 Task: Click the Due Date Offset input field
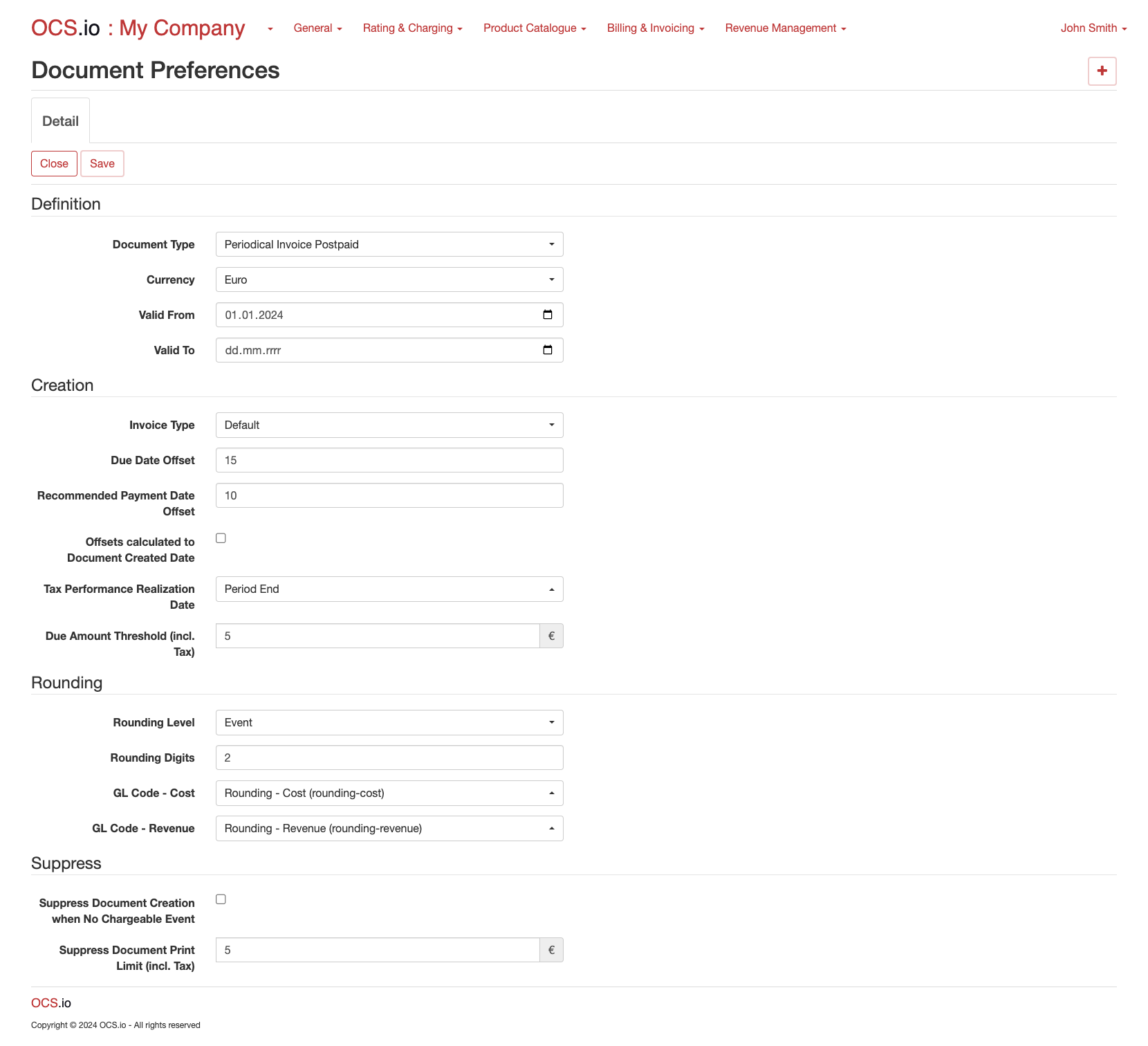tap(389, 460)
